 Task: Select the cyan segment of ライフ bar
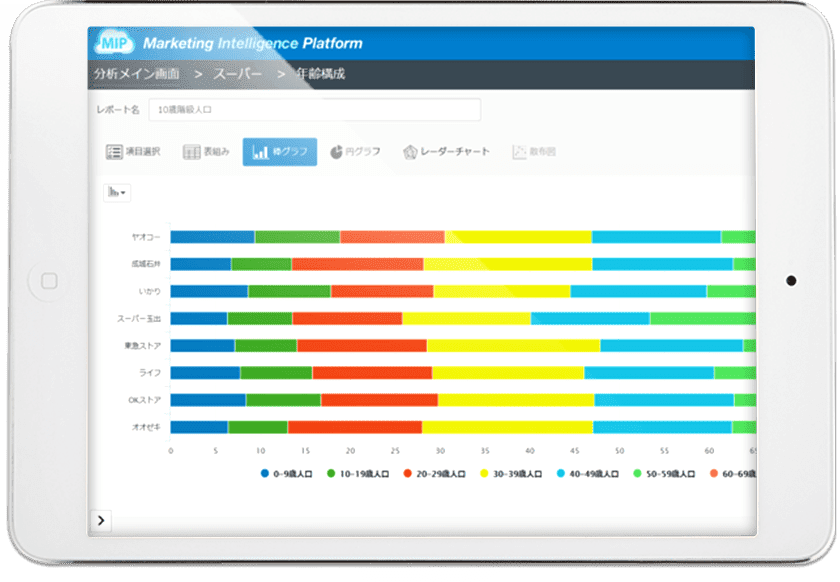649,373
